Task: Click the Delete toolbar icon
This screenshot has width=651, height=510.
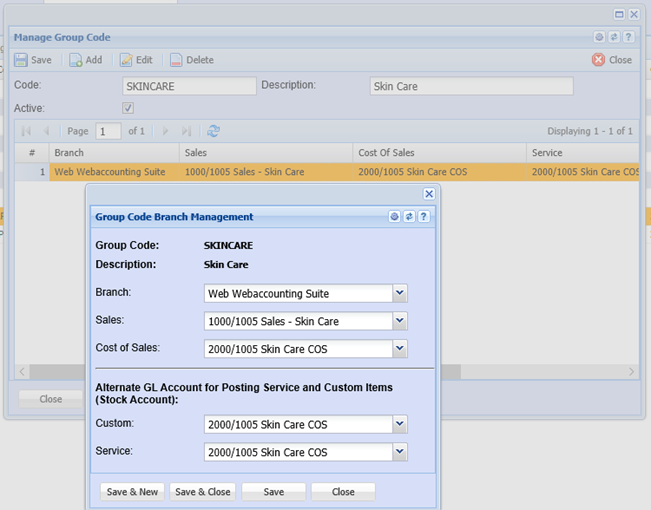Action: point(176,60)
